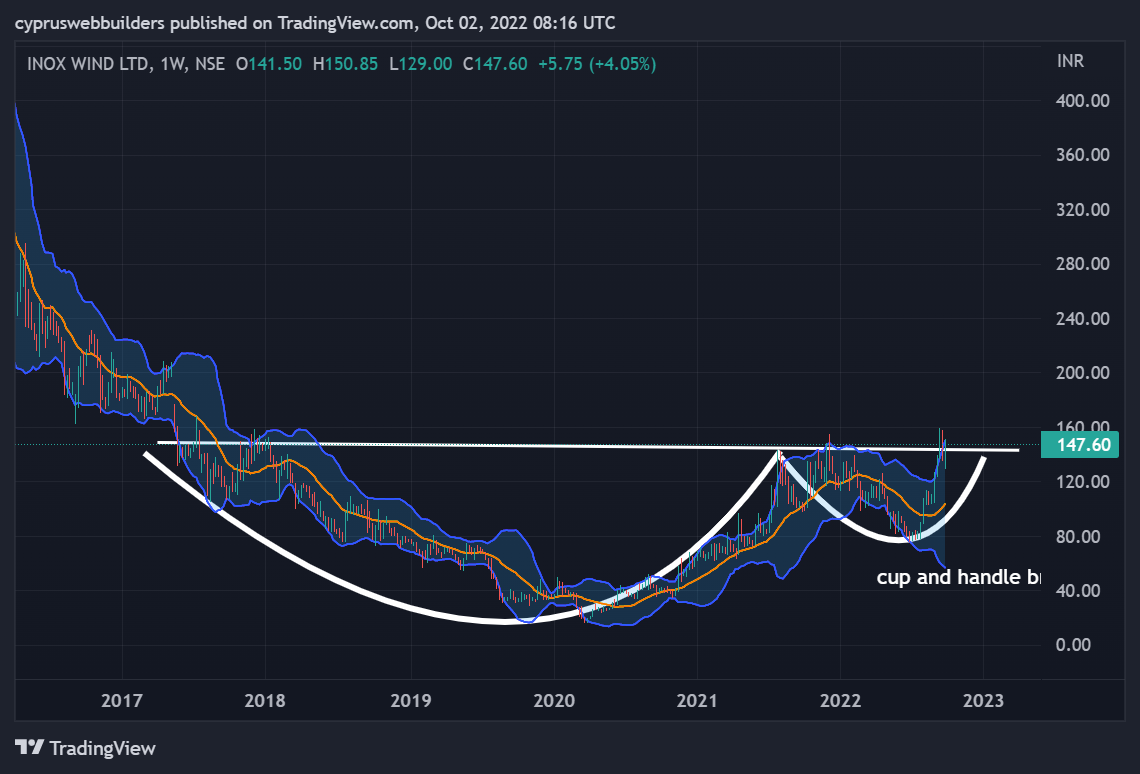Click the high value H150.85
The image size is (1140, 774).
pyautogui.click(x=345, y=64)
